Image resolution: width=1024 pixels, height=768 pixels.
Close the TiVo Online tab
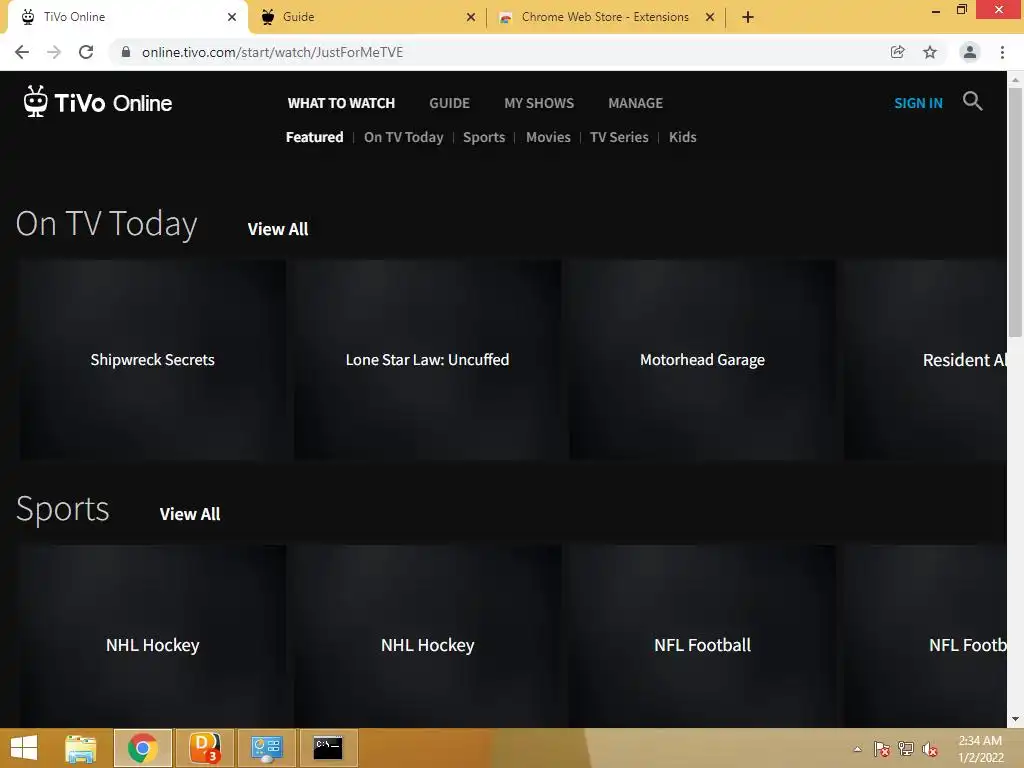[x=232, y=17]
